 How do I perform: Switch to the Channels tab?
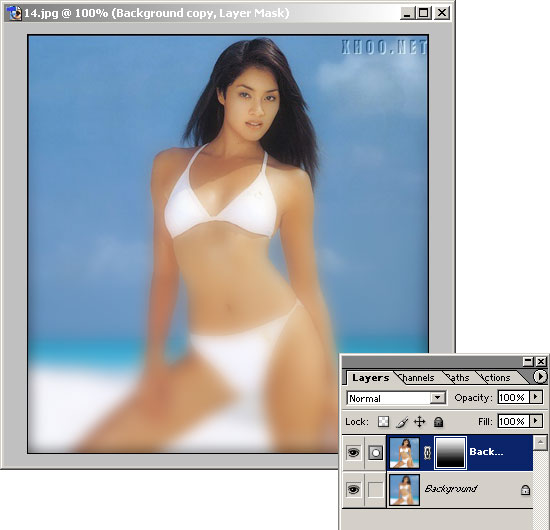tap(417, 378)
